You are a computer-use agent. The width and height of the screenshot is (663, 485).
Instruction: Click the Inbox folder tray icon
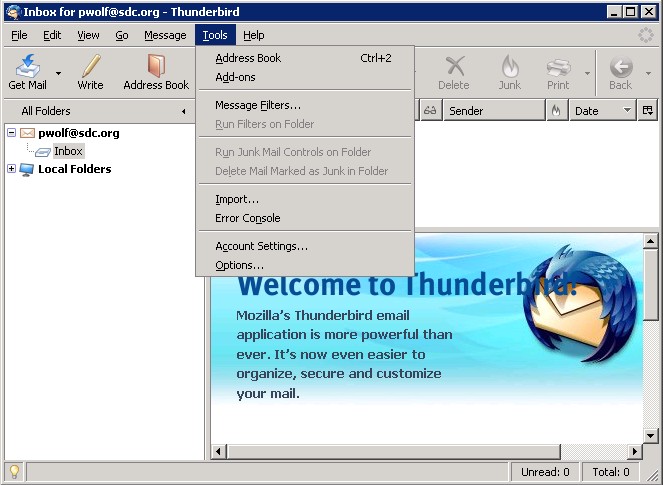[43, 152]
